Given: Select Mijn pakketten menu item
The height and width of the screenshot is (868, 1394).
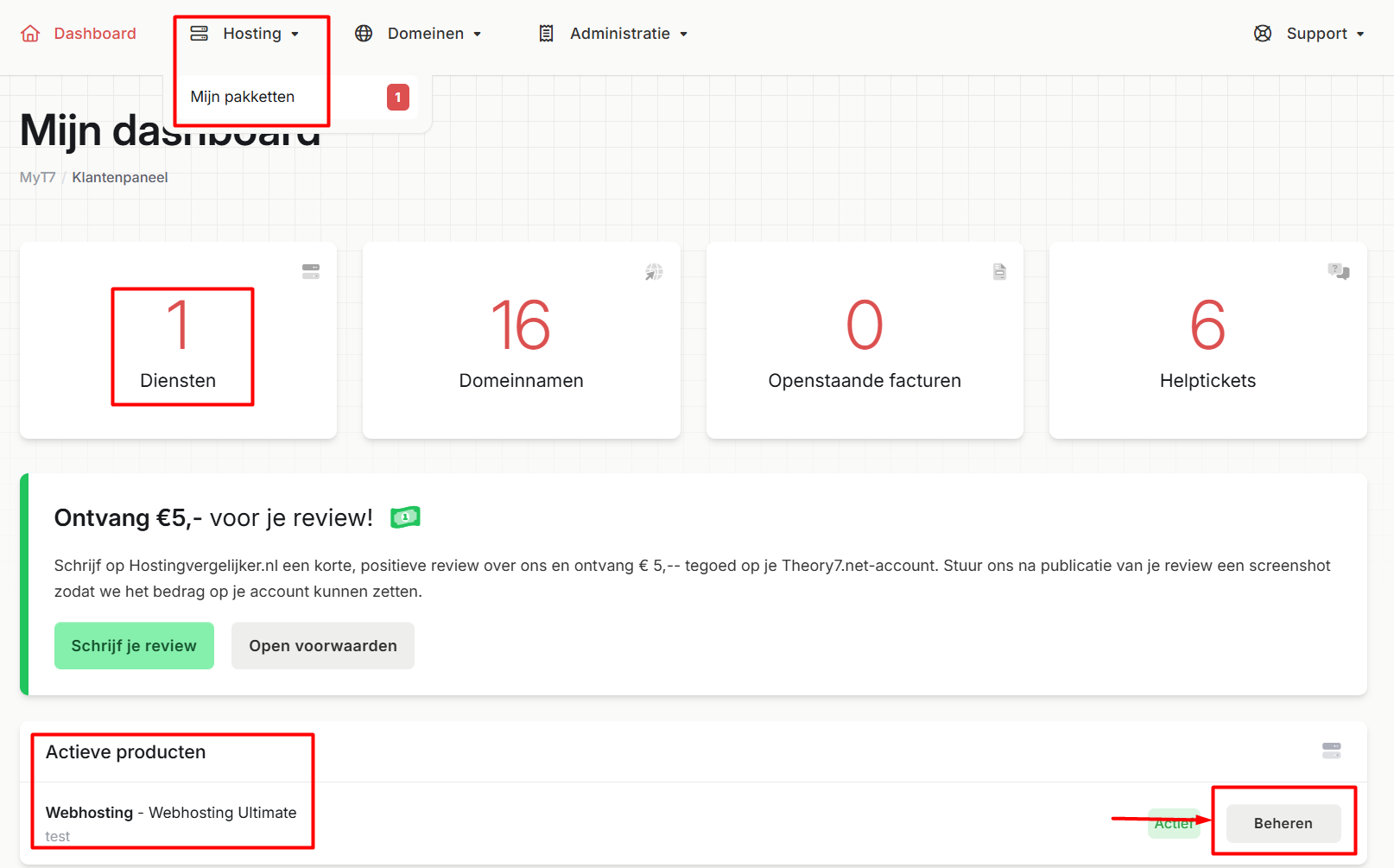Looking at the screenshot, I should point(243,97).
